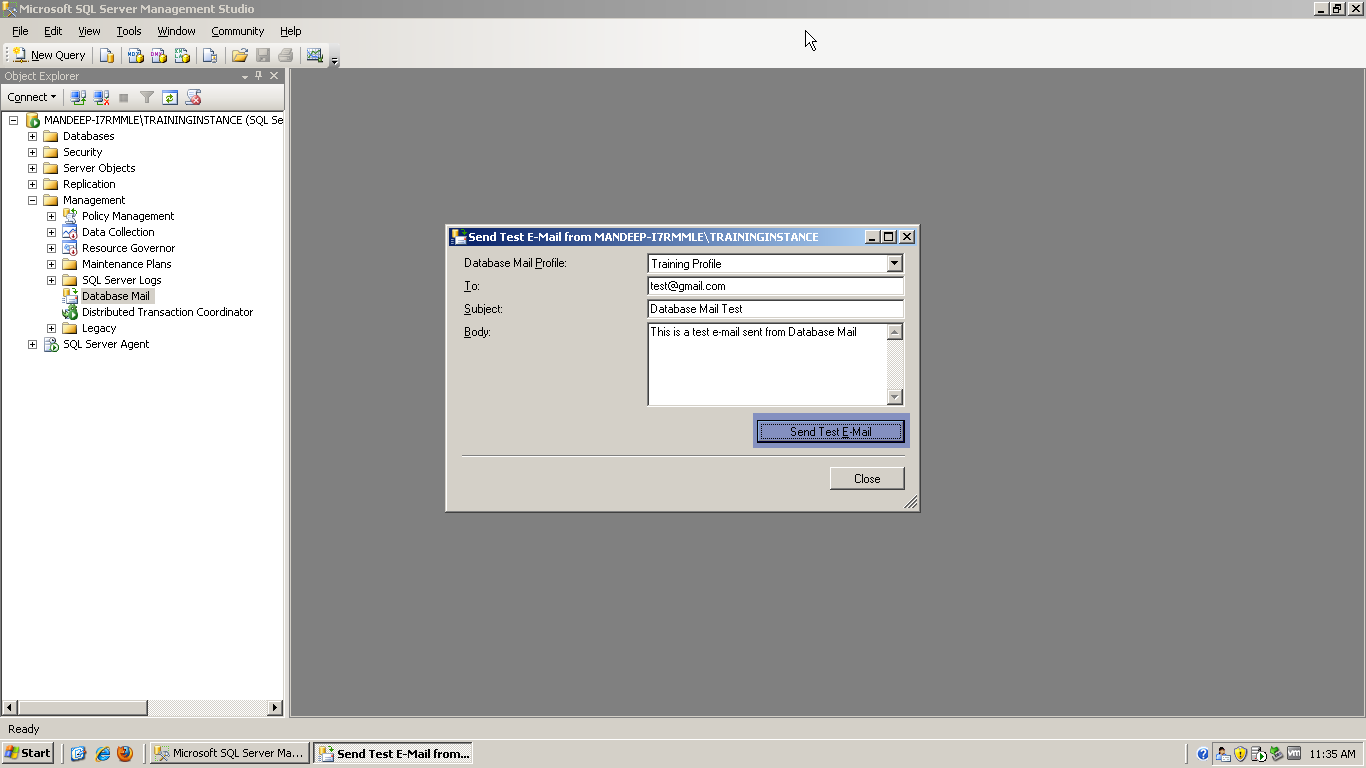The image size is (1366, 768).
Task: Open the Connect dropdown in Object Explorer
Action: click(32, 97)
